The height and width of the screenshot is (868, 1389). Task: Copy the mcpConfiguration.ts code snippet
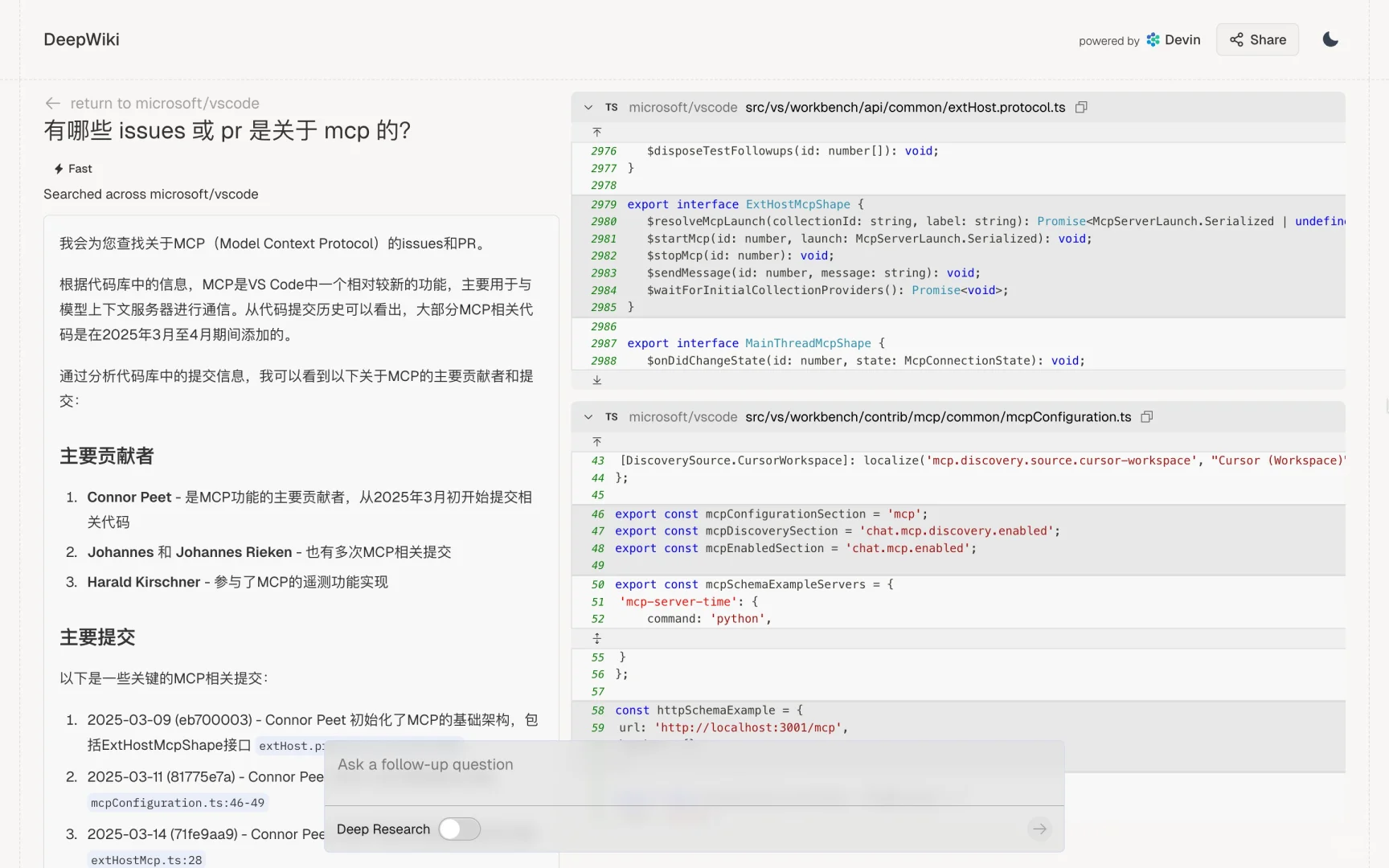pos(1146,417)
